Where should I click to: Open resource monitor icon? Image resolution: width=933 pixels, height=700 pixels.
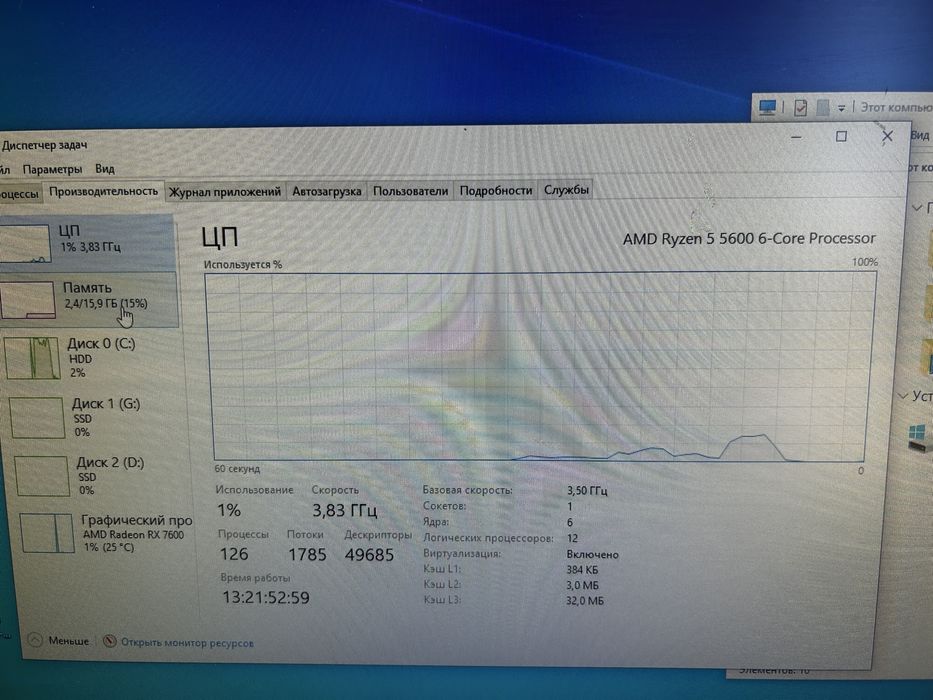tap(109, 641)
